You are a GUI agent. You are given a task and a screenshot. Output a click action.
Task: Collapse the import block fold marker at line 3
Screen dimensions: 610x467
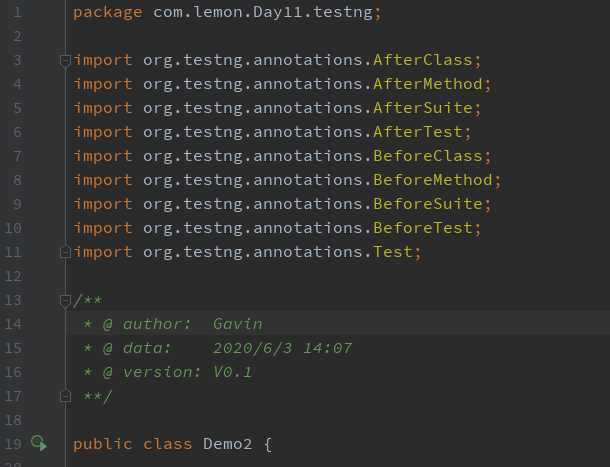(x=65, y=60)
